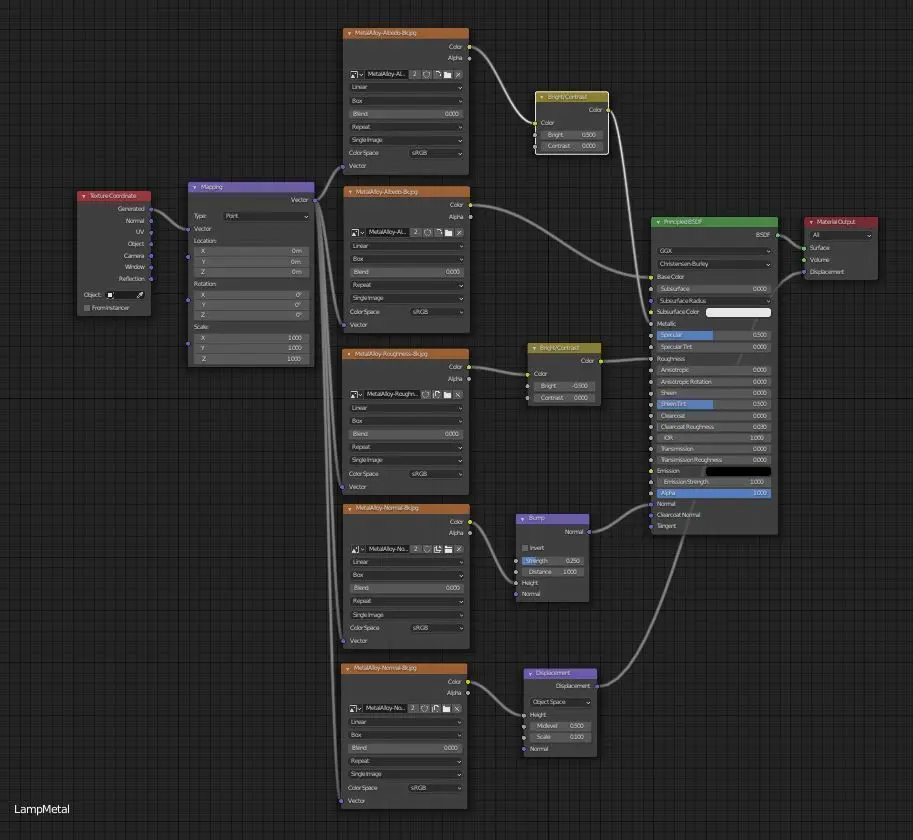913x840 pixels.
Task: Click Clearcoat Roughness field in Principled BSDF
Action: 714,427
